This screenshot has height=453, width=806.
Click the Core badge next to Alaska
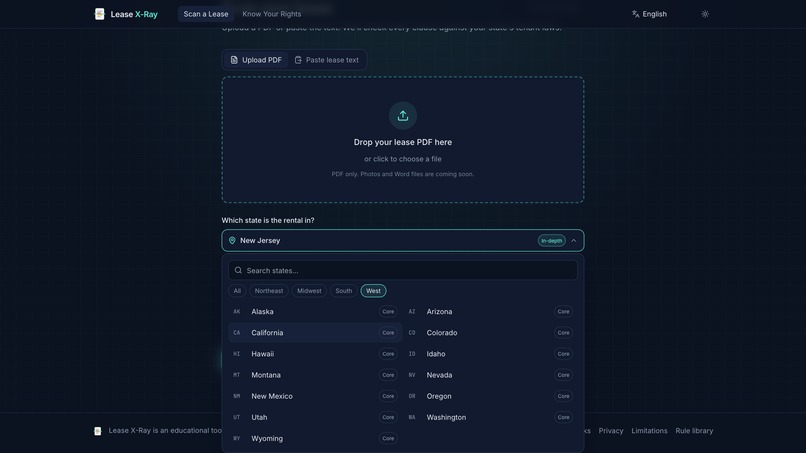(x=388, y=312)
